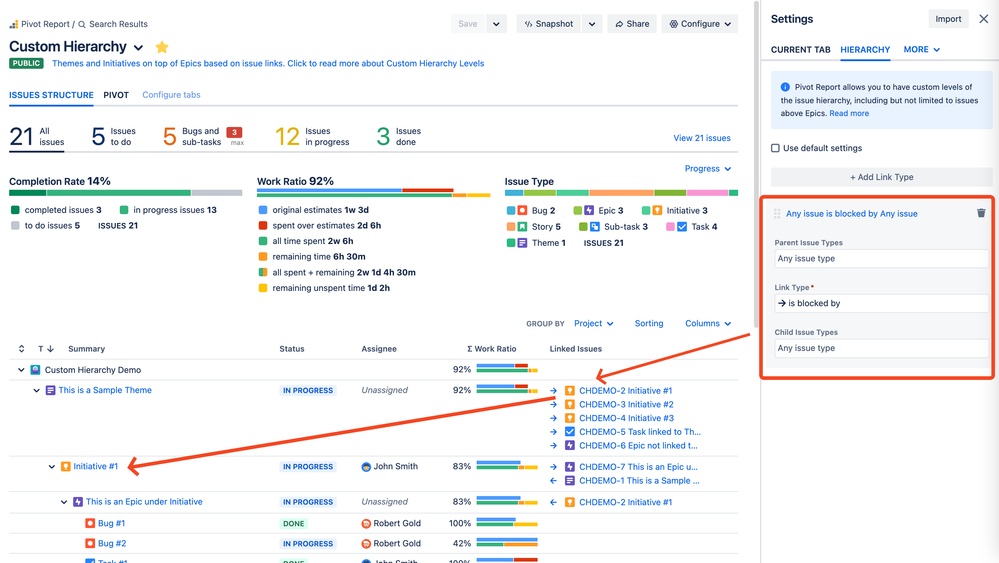Open the Group By Project dropdown
The width and height of the screenshot is (999, 563).
click(x=593, y=324)
